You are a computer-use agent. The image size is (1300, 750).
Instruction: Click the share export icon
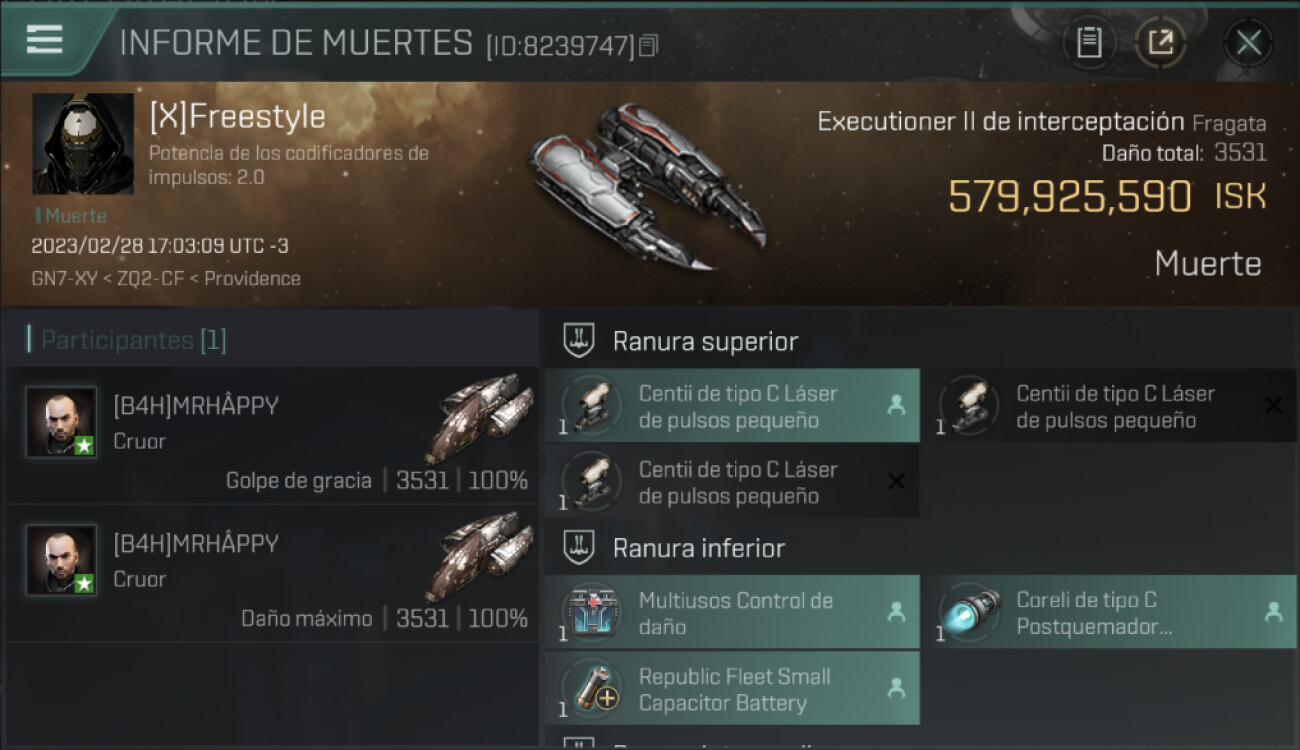[x=1160, y=42]
